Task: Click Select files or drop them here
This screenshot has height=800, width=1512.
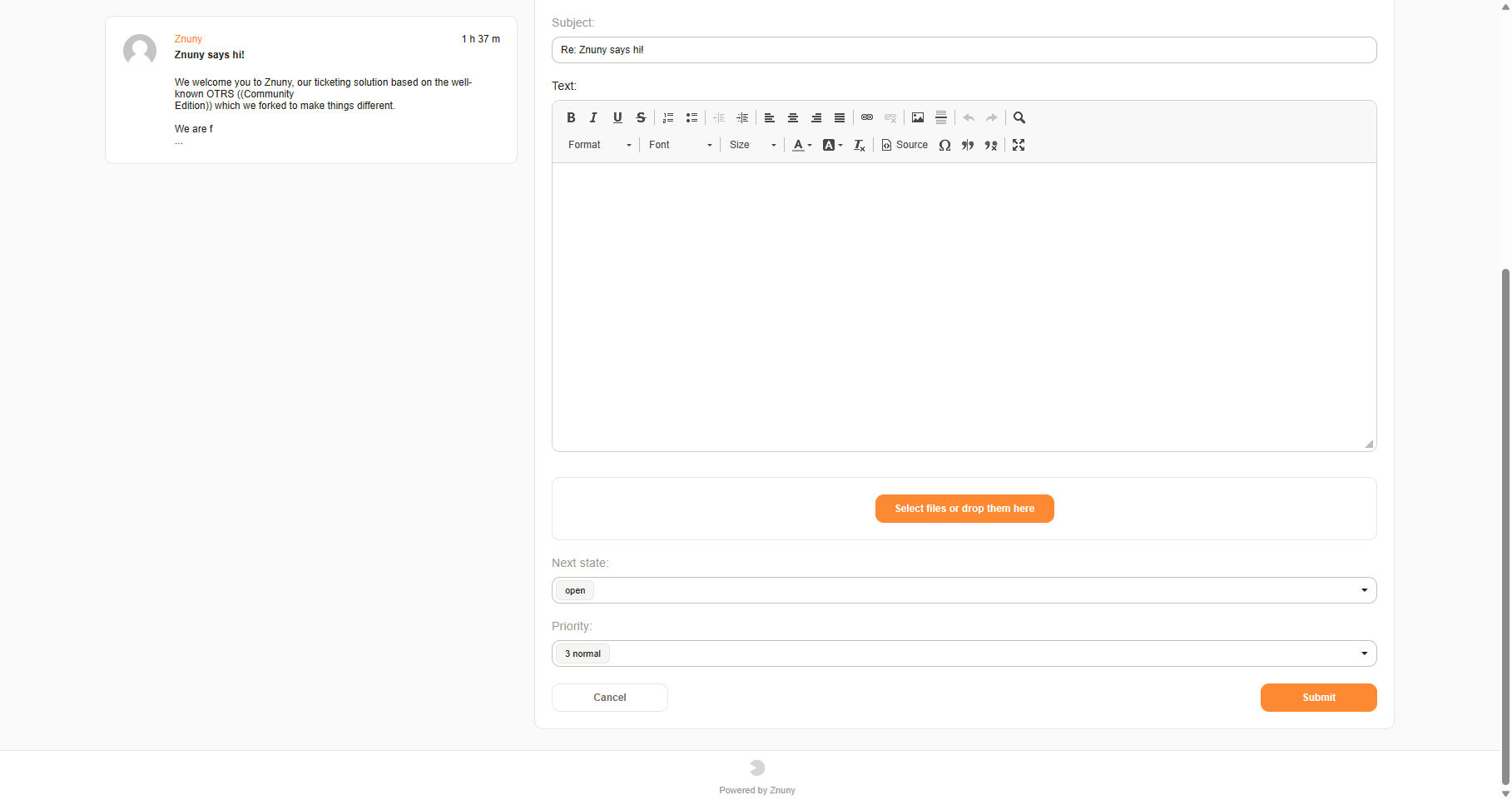Action: click(964, 509)
